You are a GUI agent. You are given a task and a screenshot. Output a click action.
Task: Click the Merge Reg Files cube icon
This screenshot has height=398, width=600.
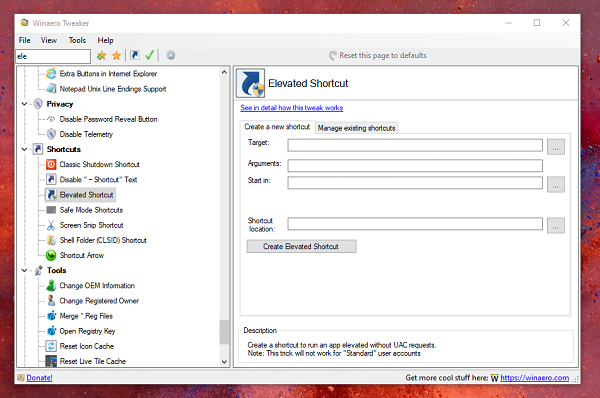(x=51, y=316)
